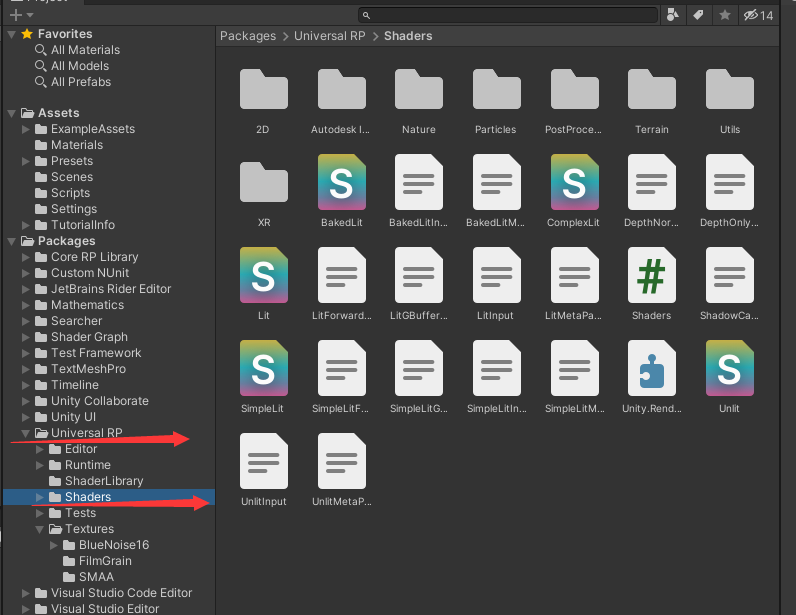
Task: Expand the ExampleAssets folder
Action: point(25,129)
